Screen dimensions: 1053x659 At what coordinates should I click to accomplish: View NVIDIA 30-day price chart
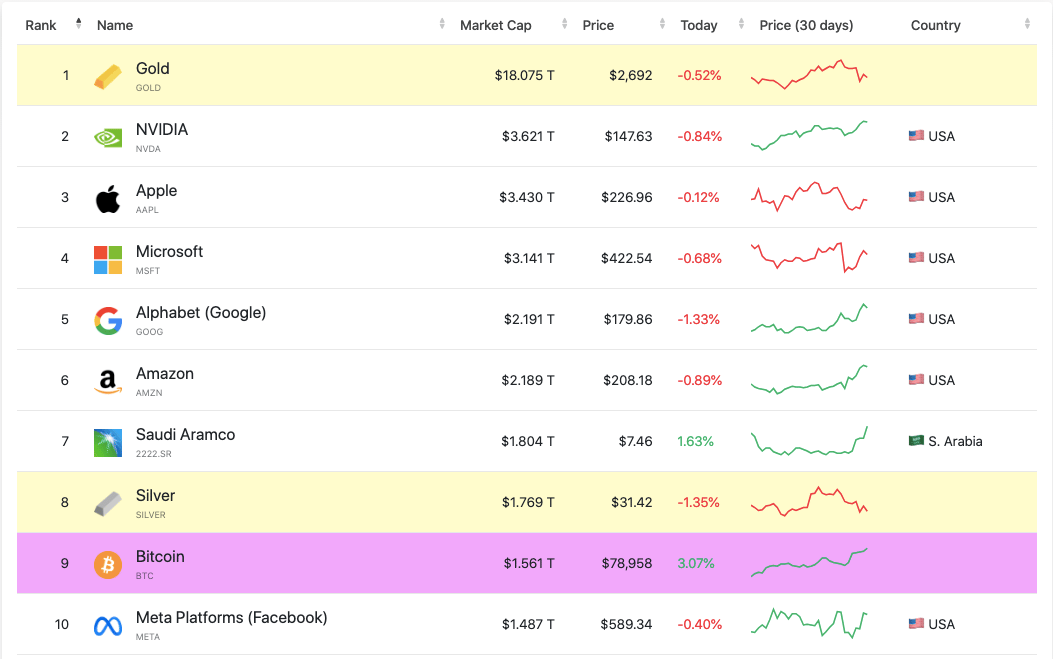pyautogui.click(x=809, y=135)
